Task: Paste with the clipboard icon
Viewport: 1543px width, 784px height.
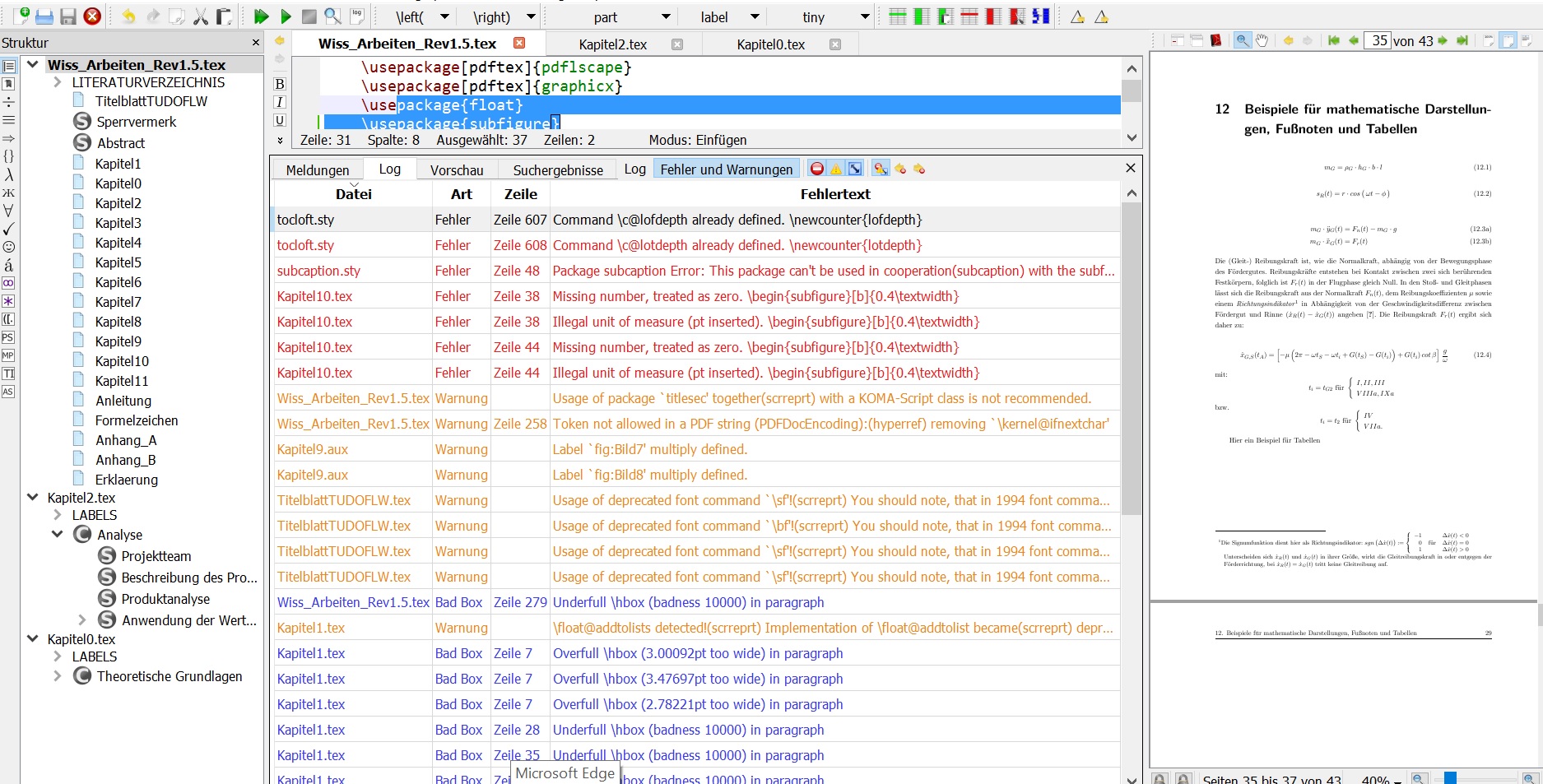Action: coord(224,16)
